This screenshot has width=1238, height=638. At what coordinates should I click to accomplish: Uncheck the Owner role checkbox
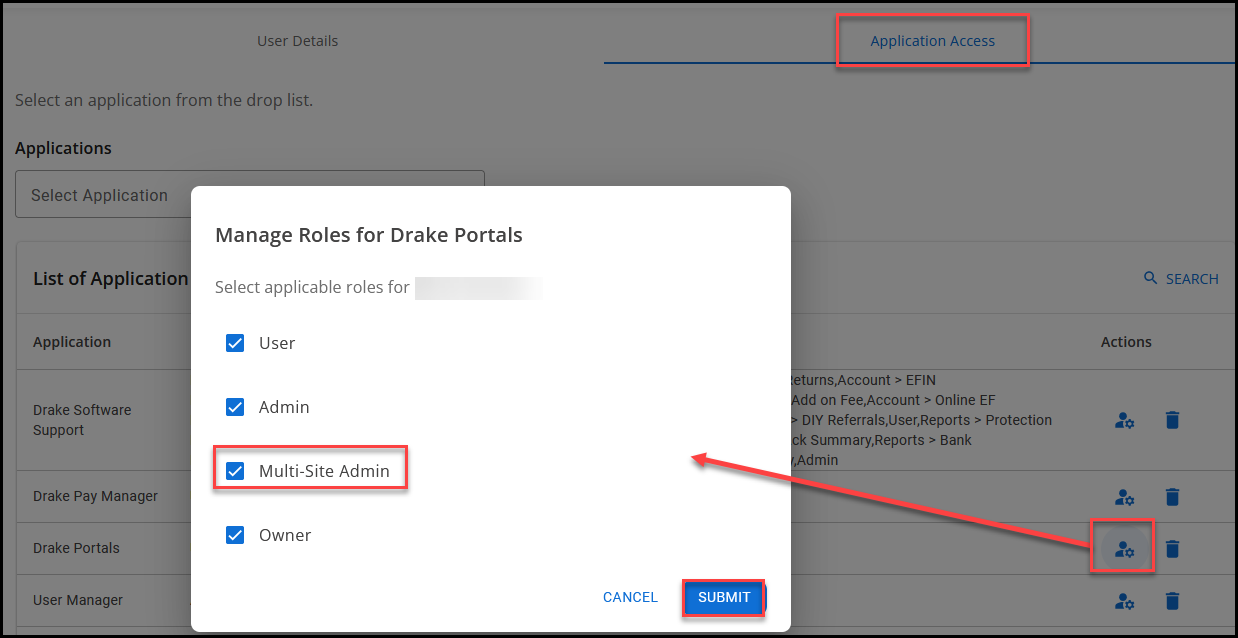click(x=235, y=535)
